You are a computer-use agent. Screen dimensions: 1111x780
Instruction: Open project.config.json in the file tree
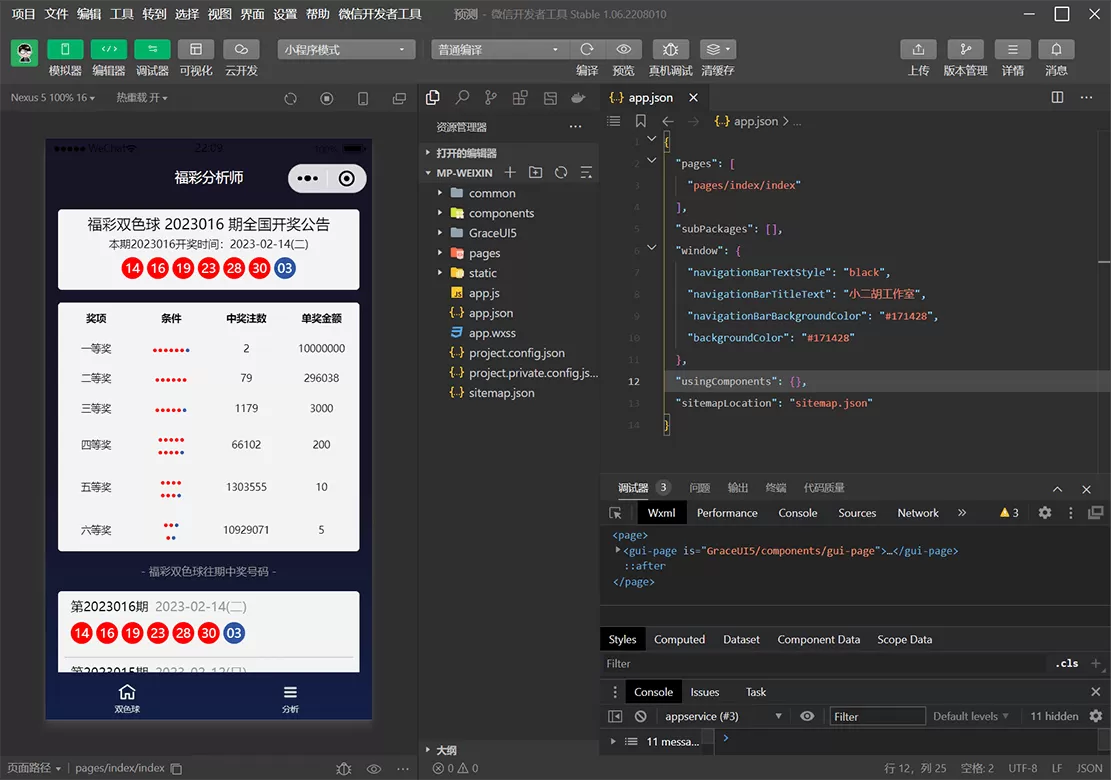pos(516,353)
